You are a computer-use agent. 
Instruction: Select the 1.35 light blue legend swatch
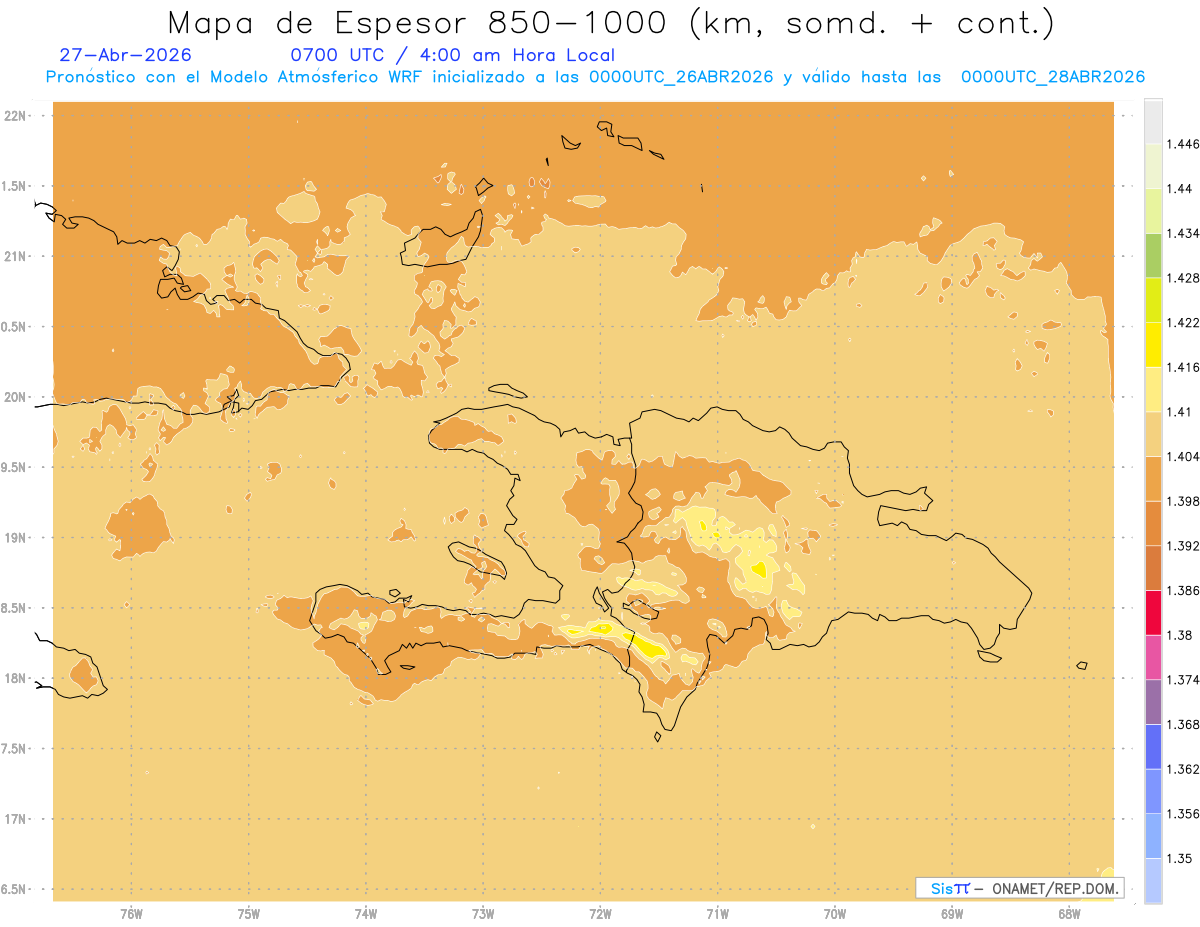coord(1153,836)
